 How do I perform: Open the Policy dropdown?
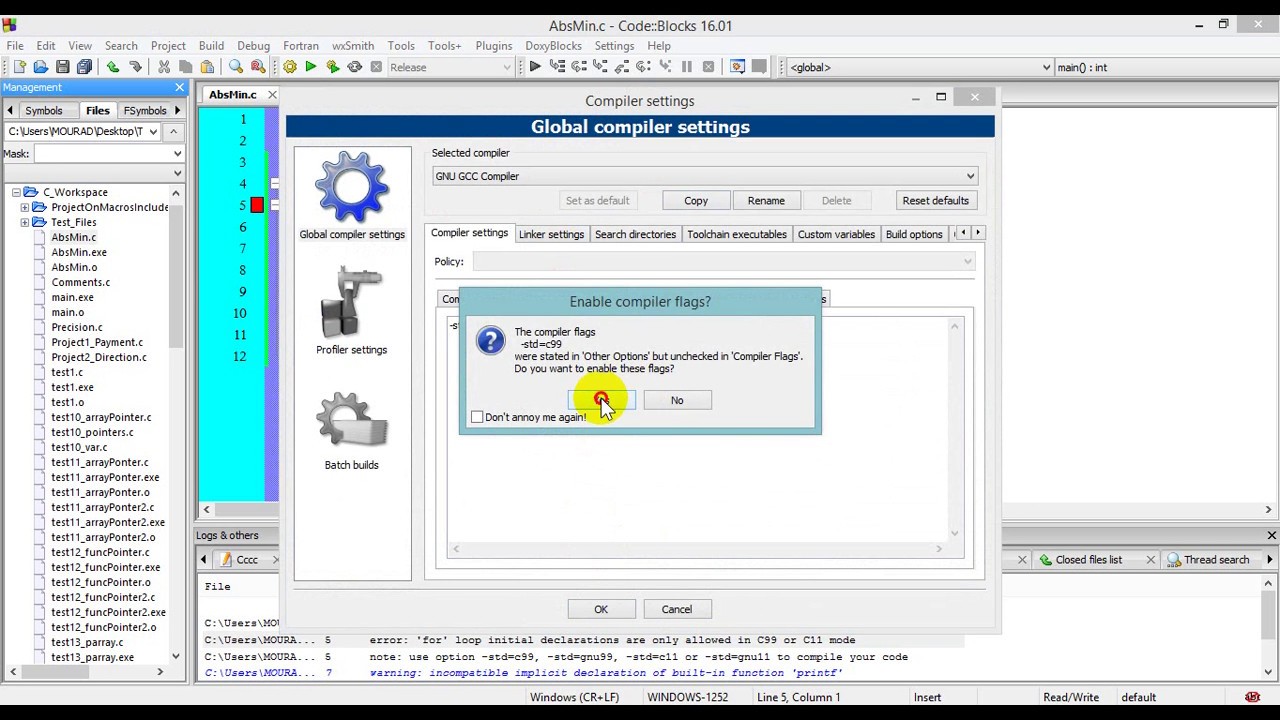pyautogui.click(x=724, y=262)
